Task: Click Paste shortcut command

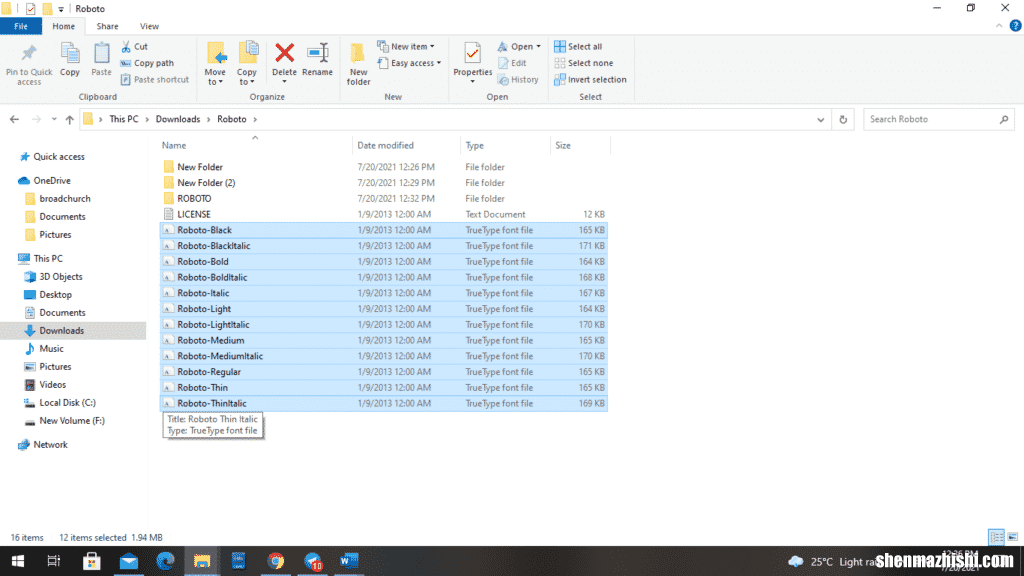Action: [155, 80]
